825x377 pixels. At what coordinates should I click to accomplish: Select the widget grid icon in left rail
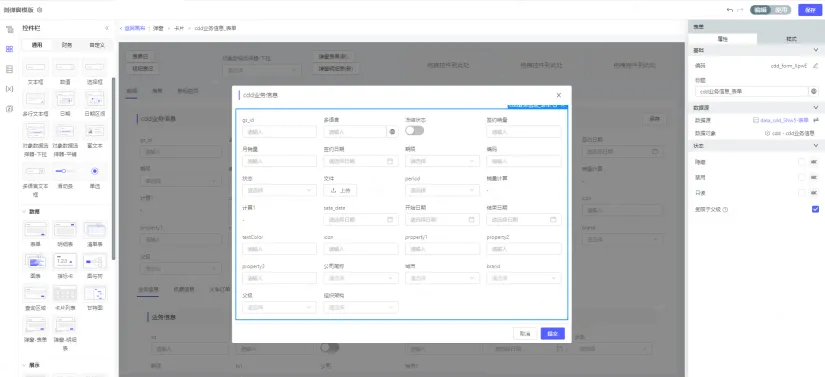tap(9, 49)
